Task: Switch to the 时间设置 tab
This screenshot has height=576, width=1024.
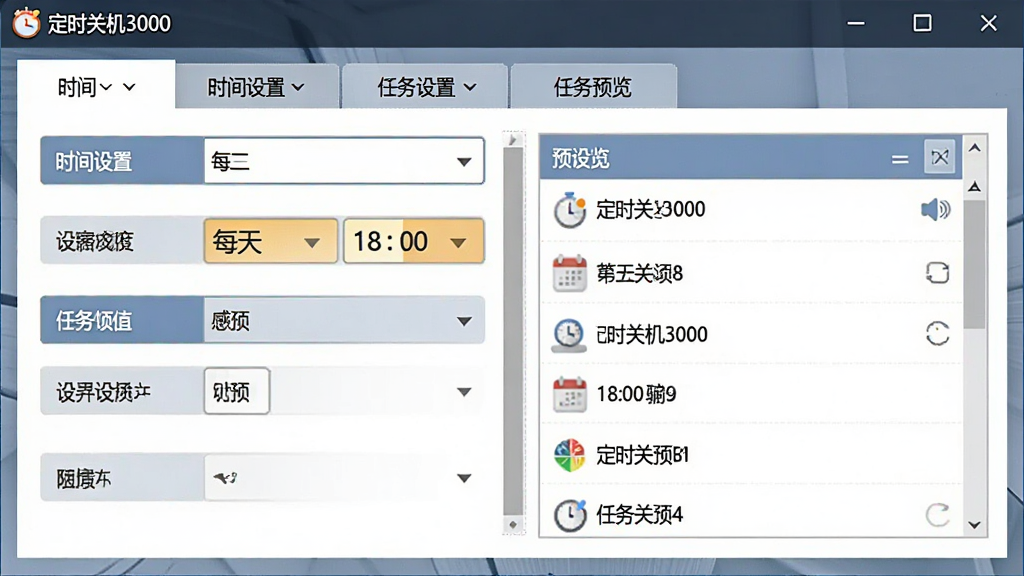Action: [x=256, y=87]
